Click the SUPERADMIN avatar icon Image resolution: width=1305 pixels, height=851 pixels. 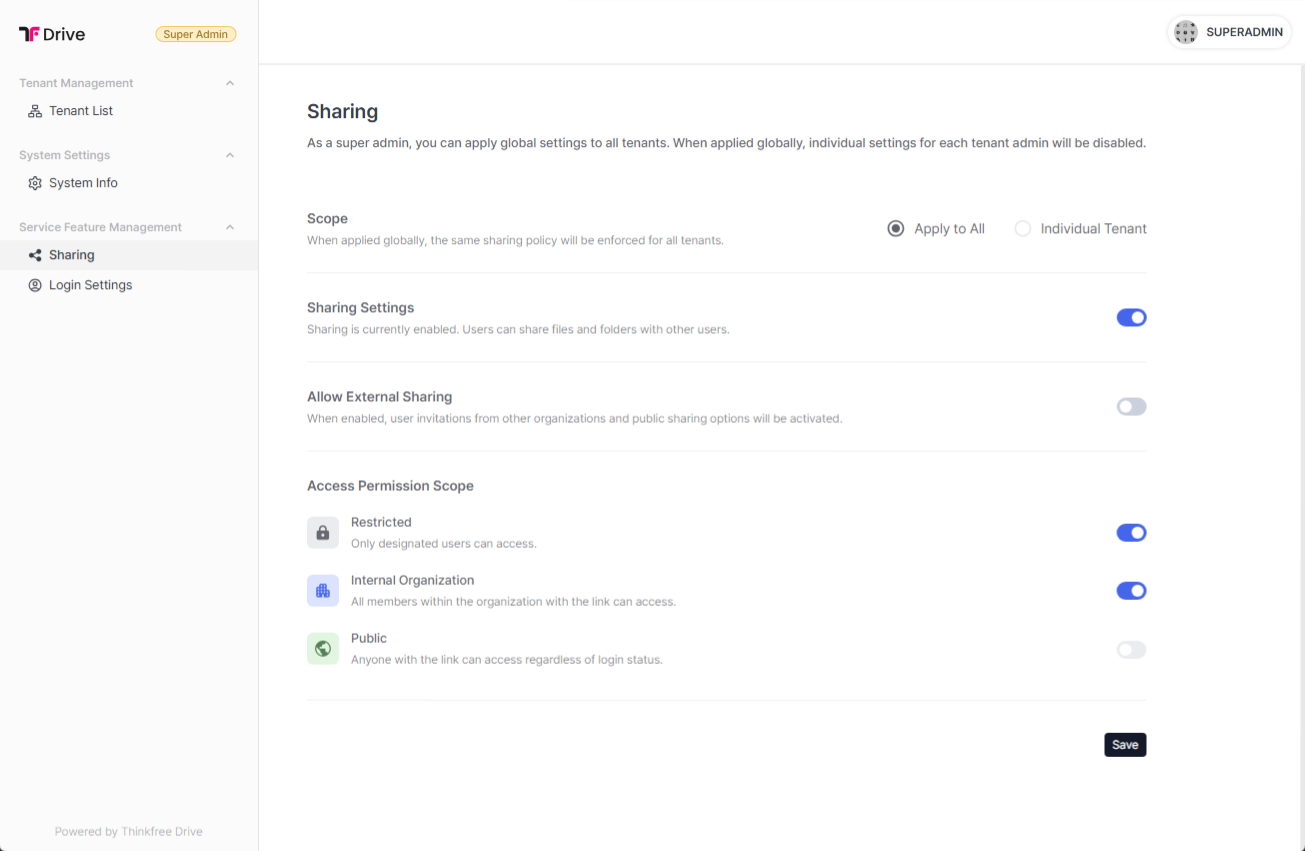coord(1186,32)
